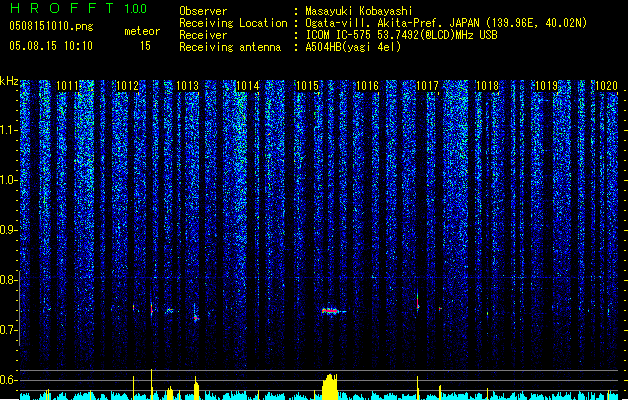Click the meteor count value 15
Image resolution: width=629 pixels, height=400 pixels.
pos(145,46)
